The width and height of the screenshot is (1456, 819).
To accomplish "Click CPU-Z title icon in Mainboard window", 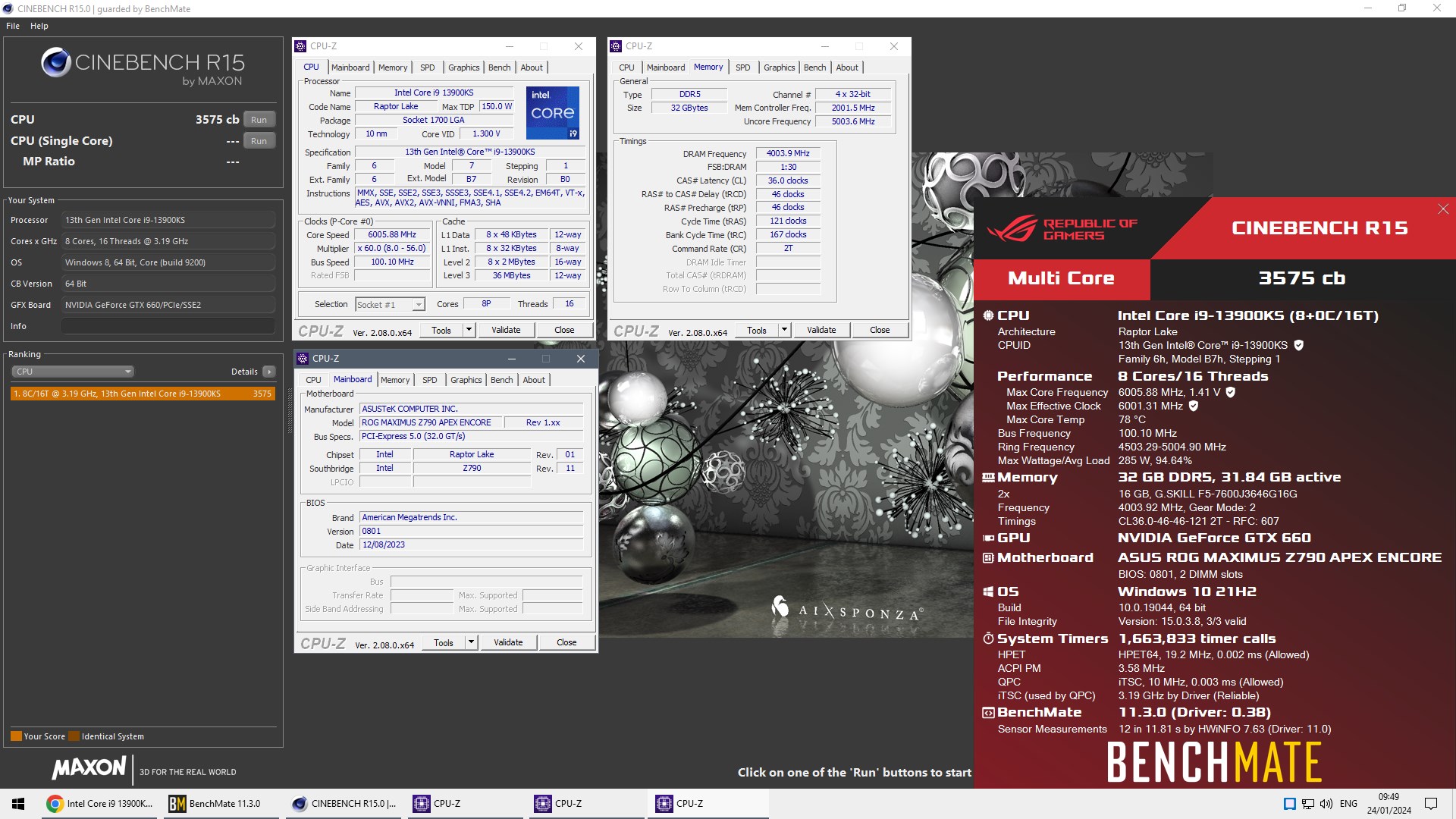I will [303, 359].
